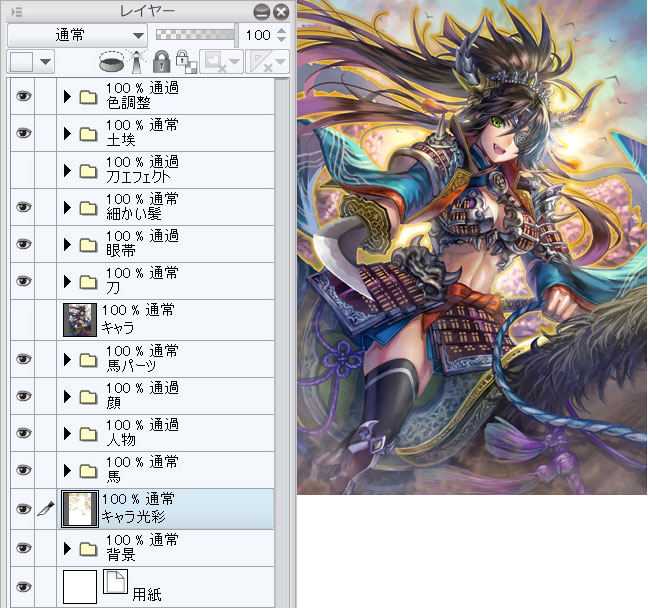The image size is (648, 608).
Task: Hide the 細かい髪 folder
Action: [x=23, y=207]
